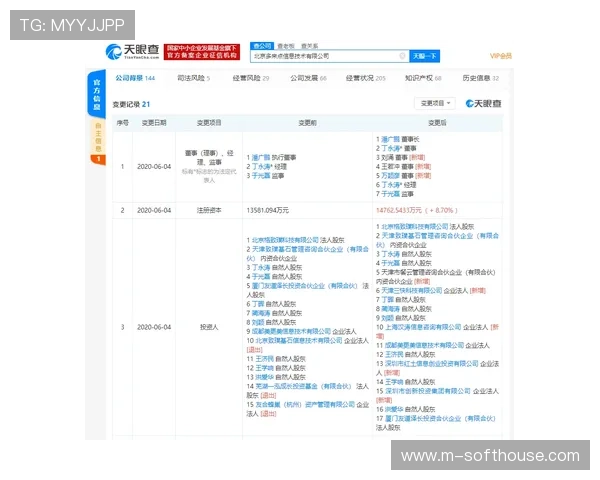Open the red 官方备案企业征信机构 banner

tap(202, 52)
